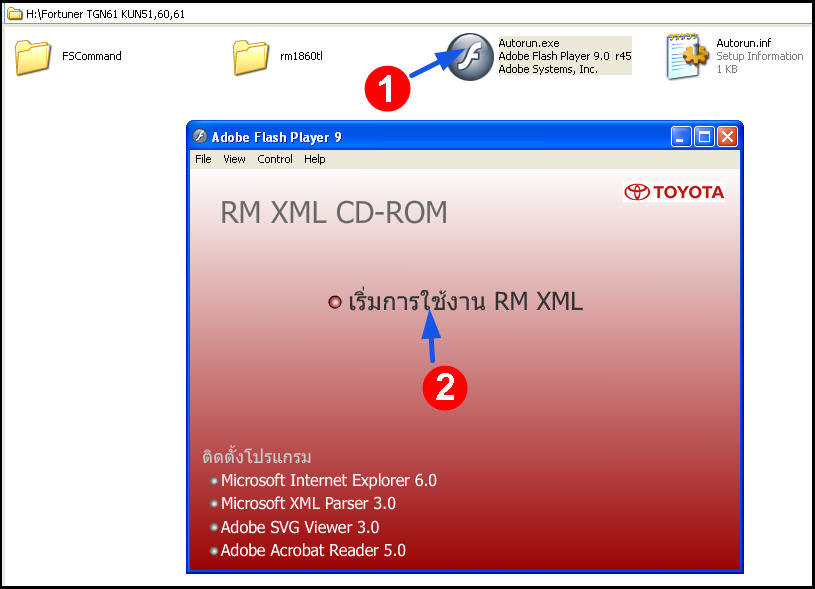Click Flash Player title bar icon
The height and width of the screenshot is (589, 815).
point(200,136)
